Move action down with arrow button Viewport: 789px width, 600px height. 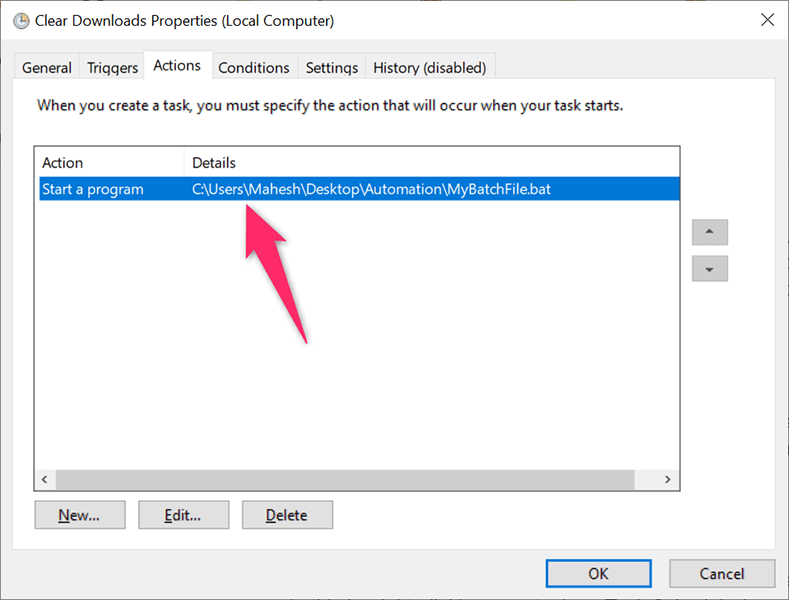(x=709, y=269)
